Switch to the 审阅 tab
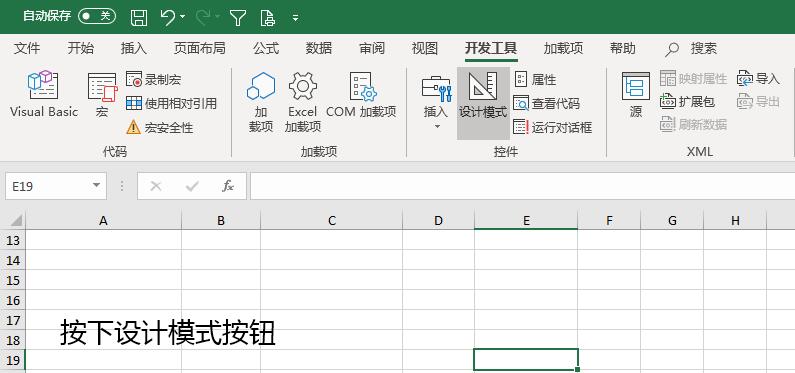The width and height of the screenshot is (795, 373). (x=372, y=48)
